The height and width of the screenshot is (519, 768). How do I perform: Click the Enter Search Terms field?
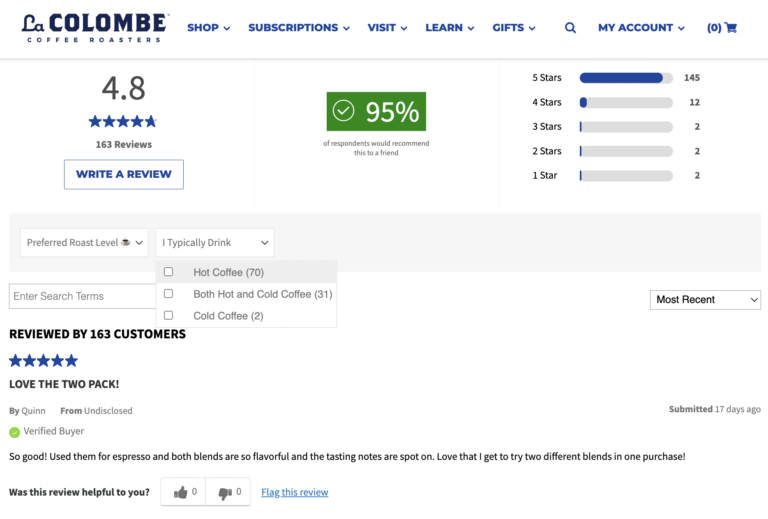point(82,296)
